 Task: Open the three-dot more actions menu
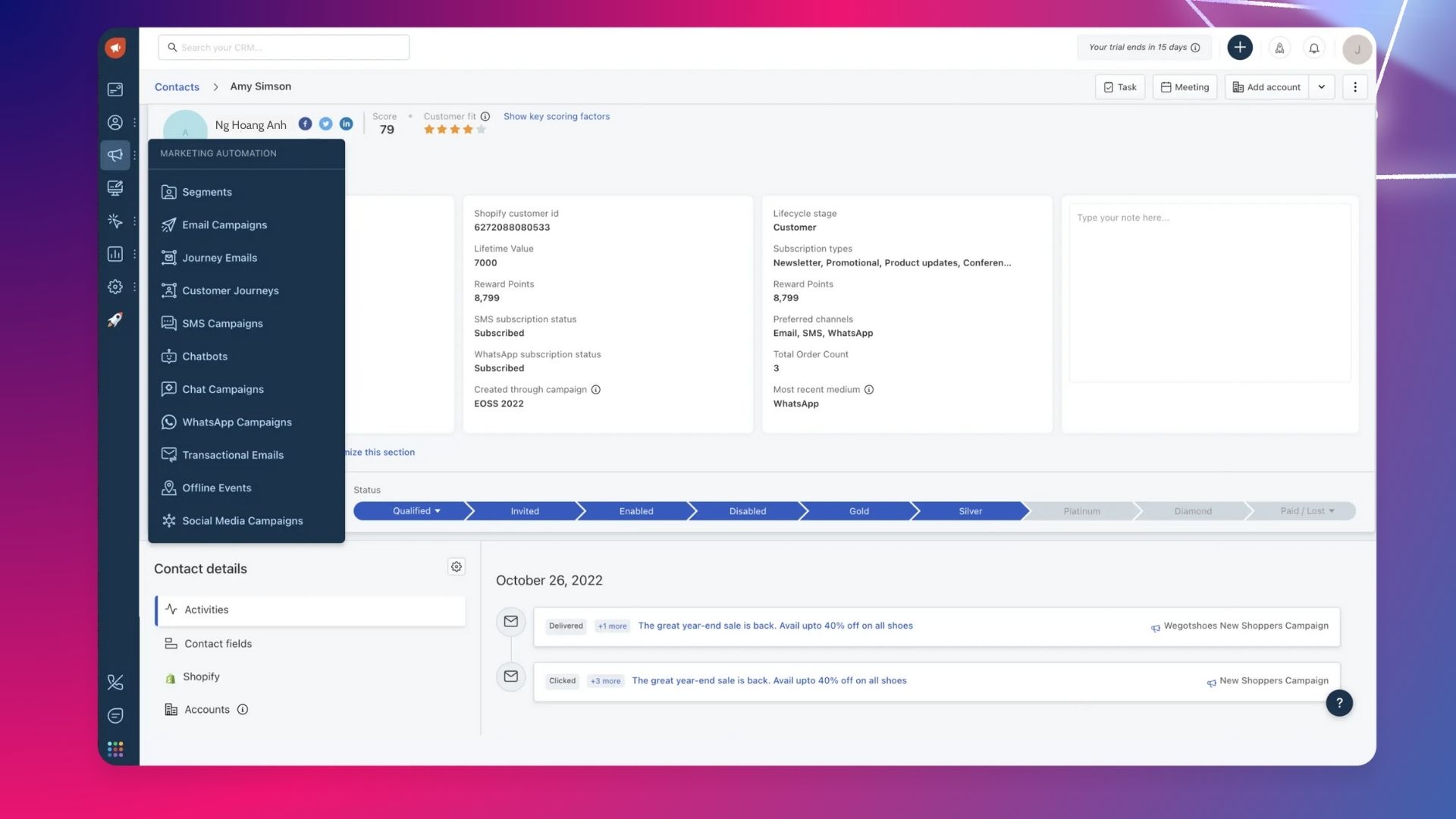click(1355, 87)
